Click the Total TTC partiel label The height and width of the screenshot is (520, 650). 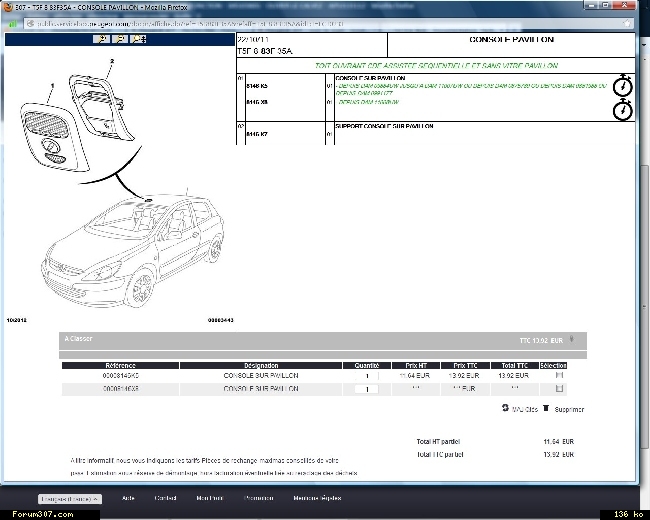pyautogui.click(x=440, y=454)
